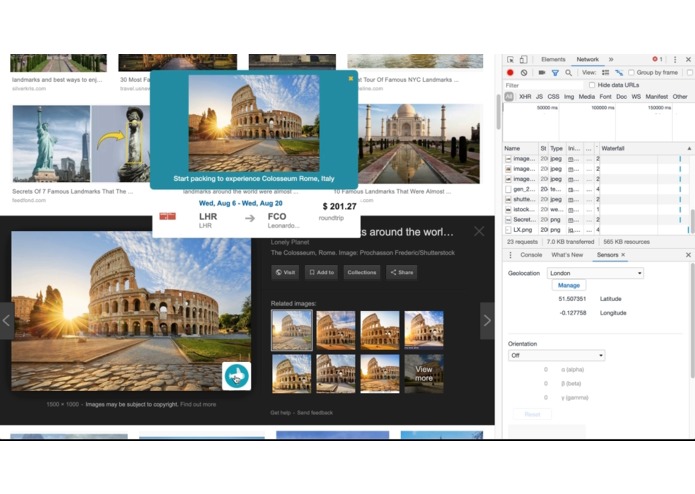
Task: Click the Visit button
Action: pos(285,272)
